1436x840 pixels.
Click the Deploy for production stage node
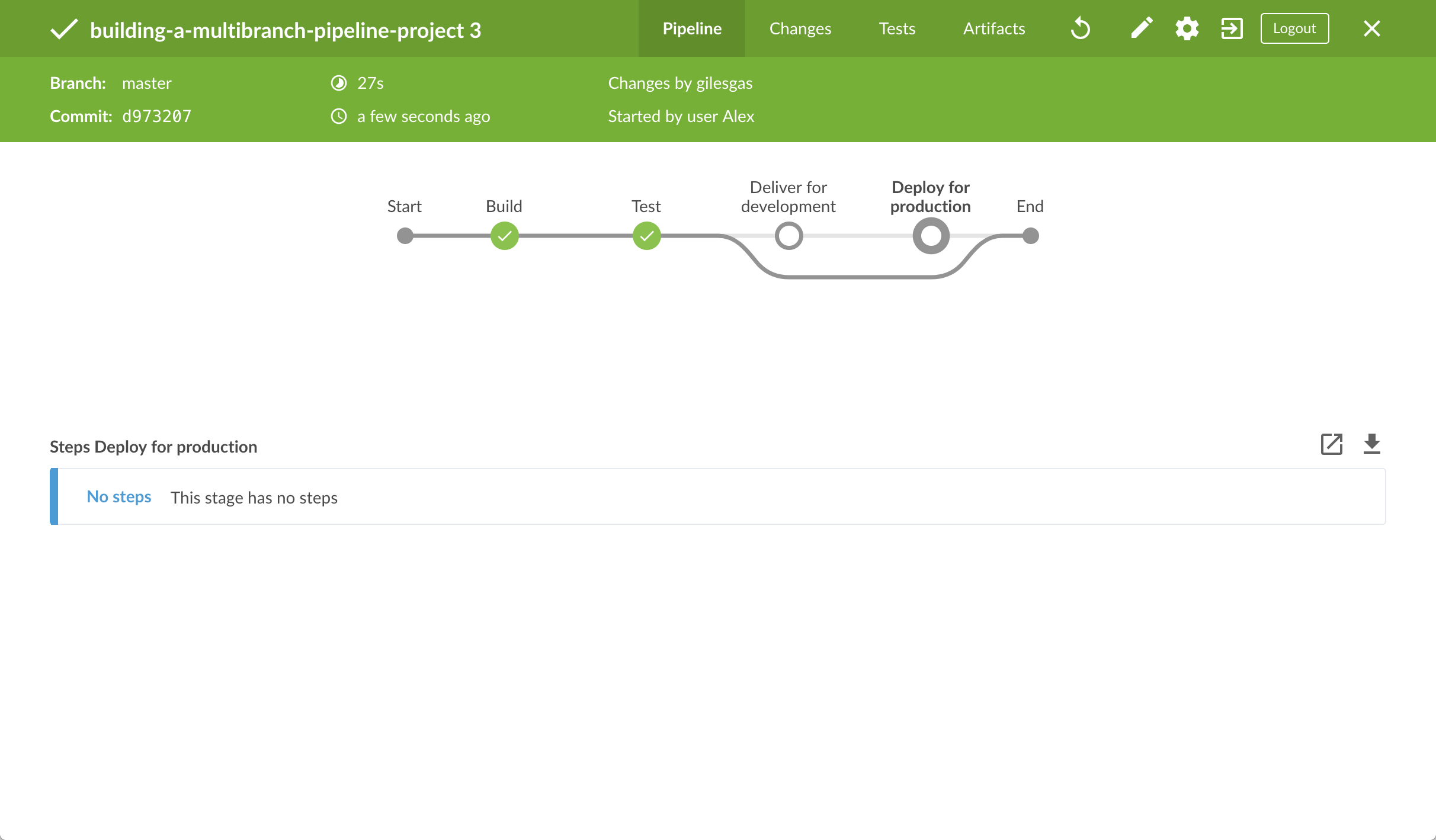point(930,235)
